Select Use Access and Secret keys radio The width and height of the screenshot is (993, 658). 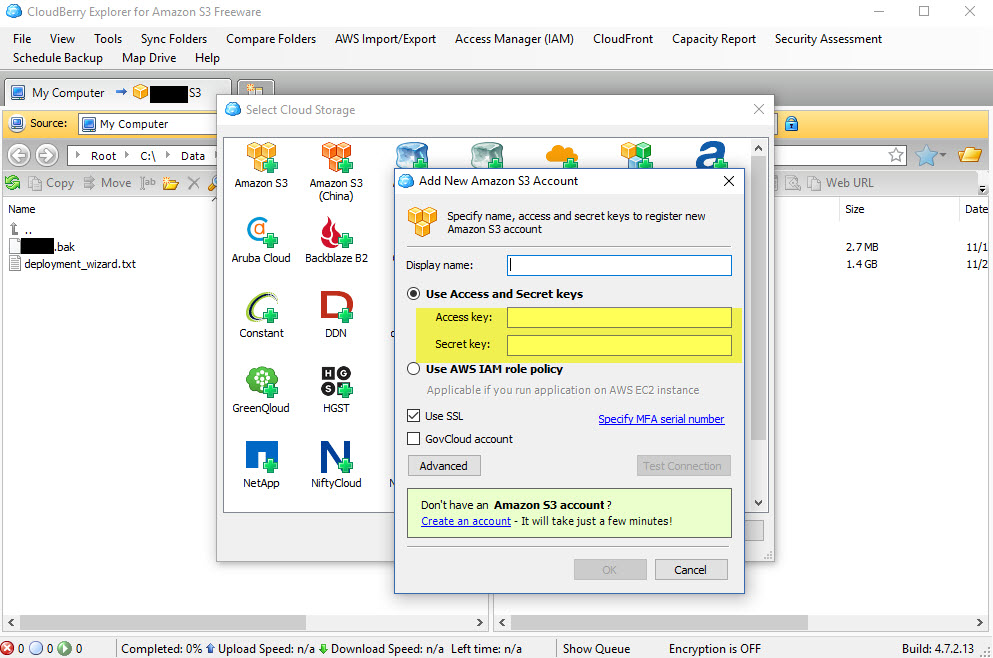click(x=414, y=294)
